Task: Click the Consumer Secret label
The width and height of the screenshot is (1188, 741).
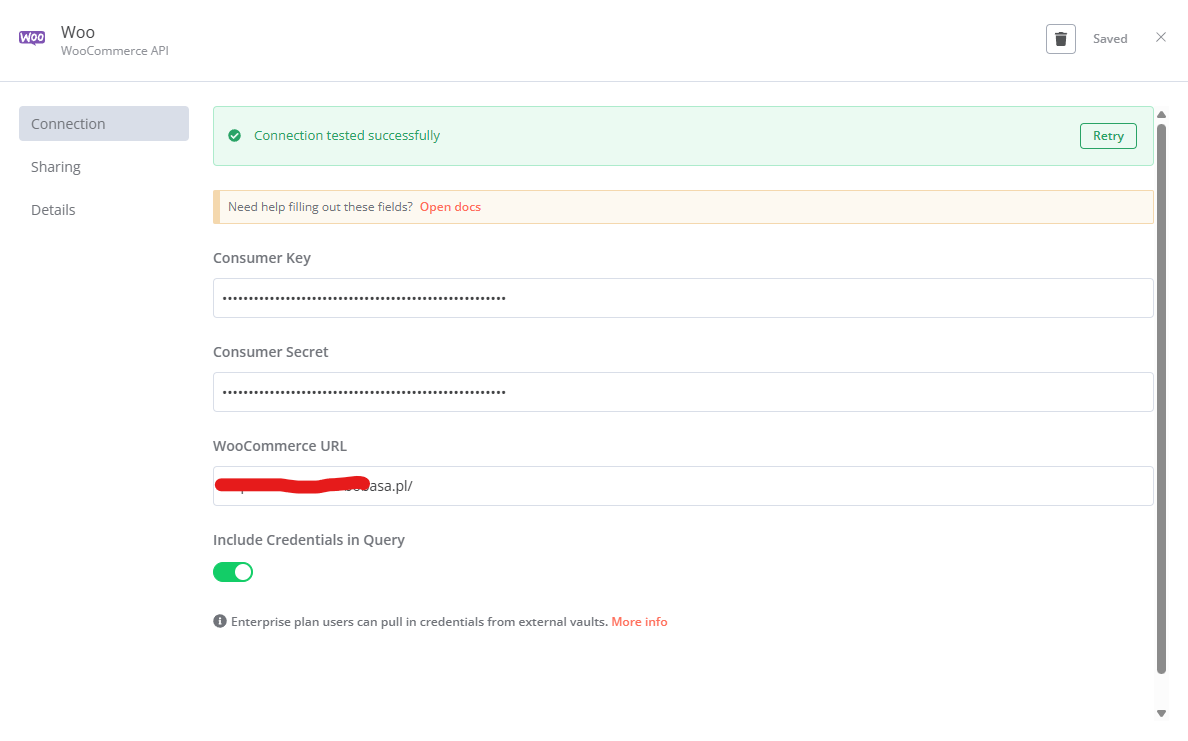Action: point(270,352)
